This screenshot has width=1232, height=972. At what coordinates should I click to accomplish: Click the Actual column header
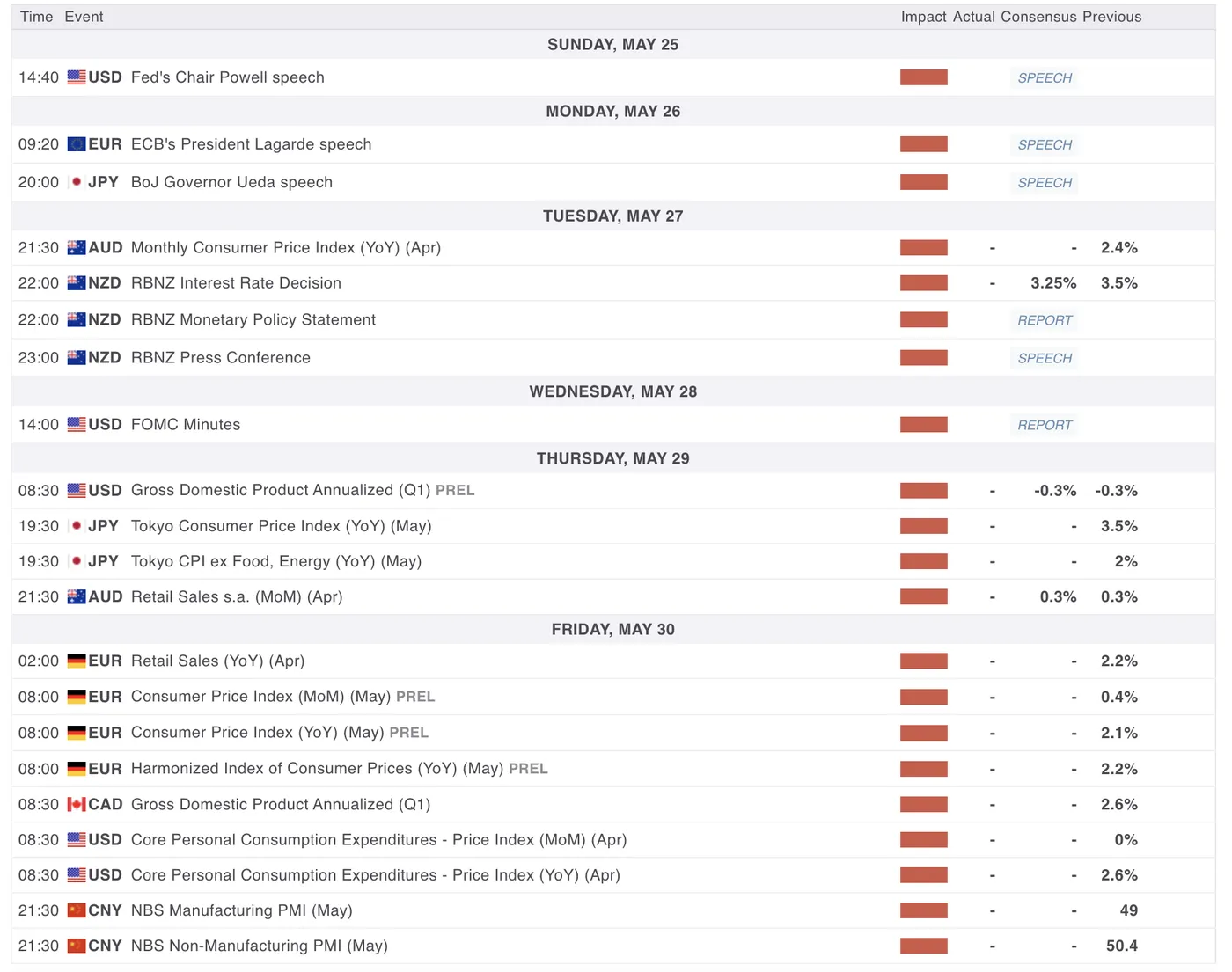coord(974,17)
